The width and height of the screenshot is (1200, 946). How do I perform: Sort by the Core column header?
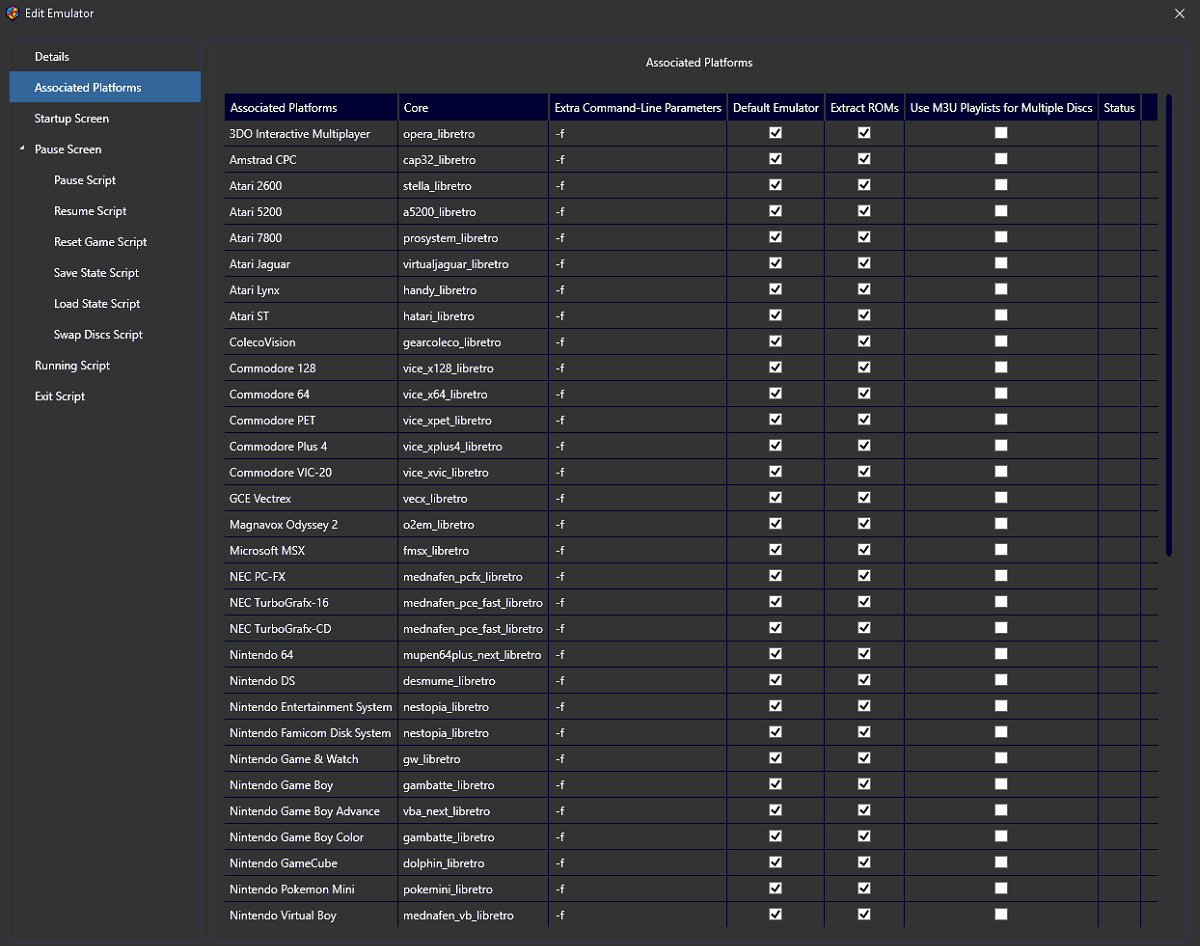473,107
